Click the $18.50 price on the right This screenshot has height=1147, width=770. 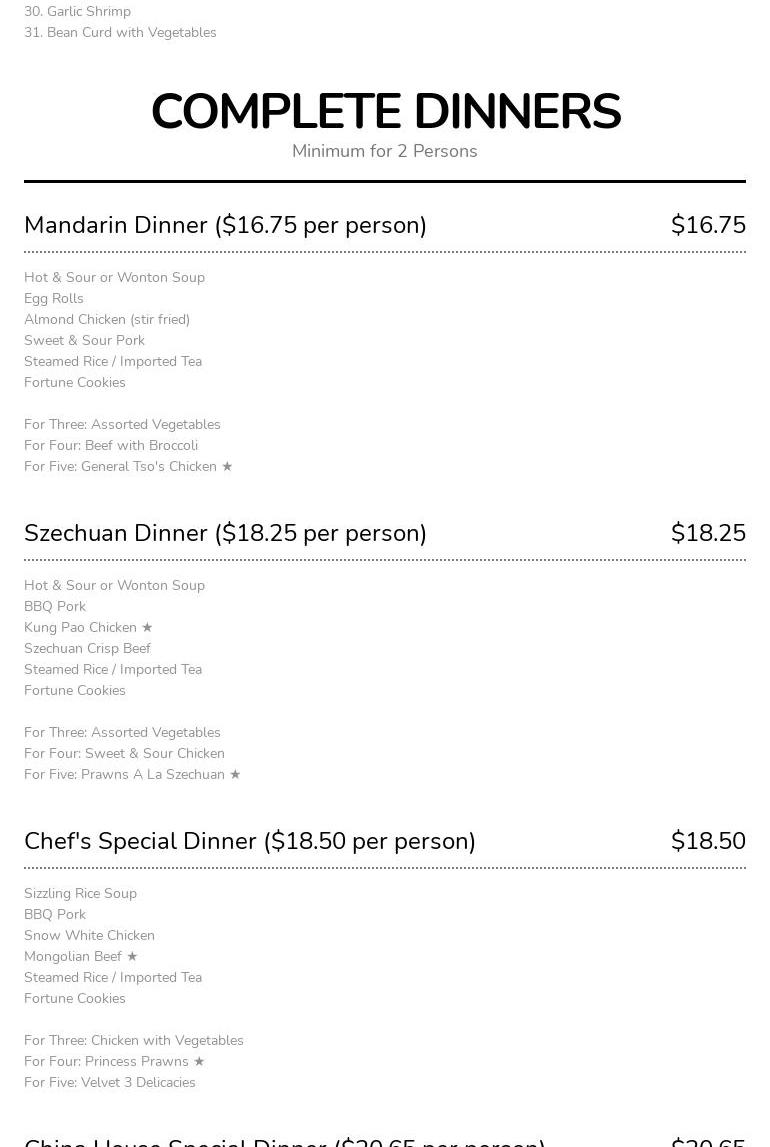pos(708,841)
